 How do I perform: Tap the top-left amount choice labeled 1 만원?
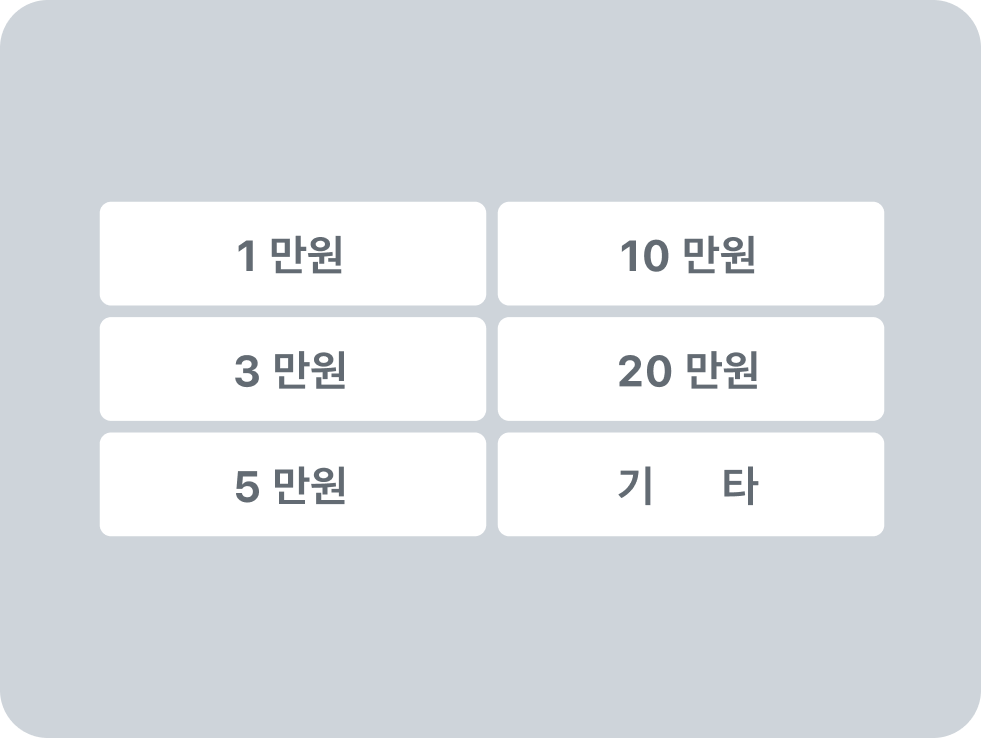[x=292, y=253]
